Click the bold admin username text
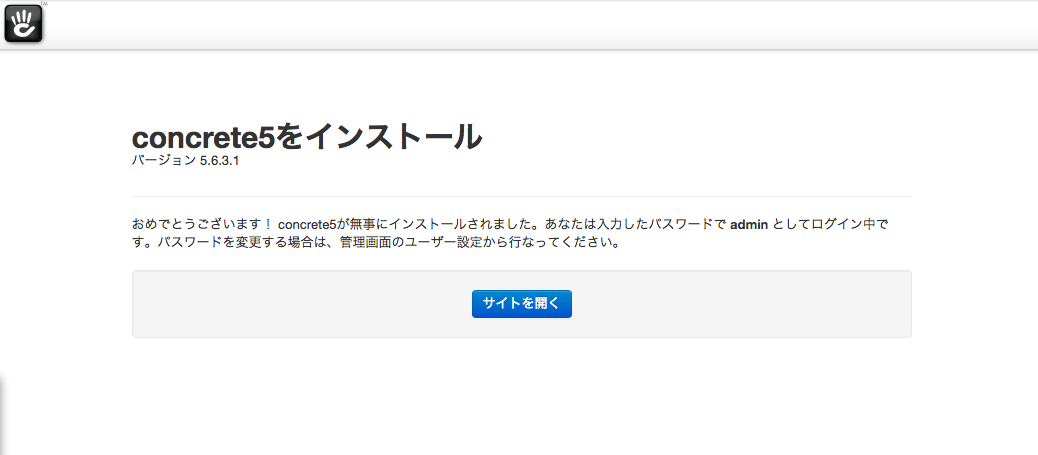 click(x=749, y=224)
